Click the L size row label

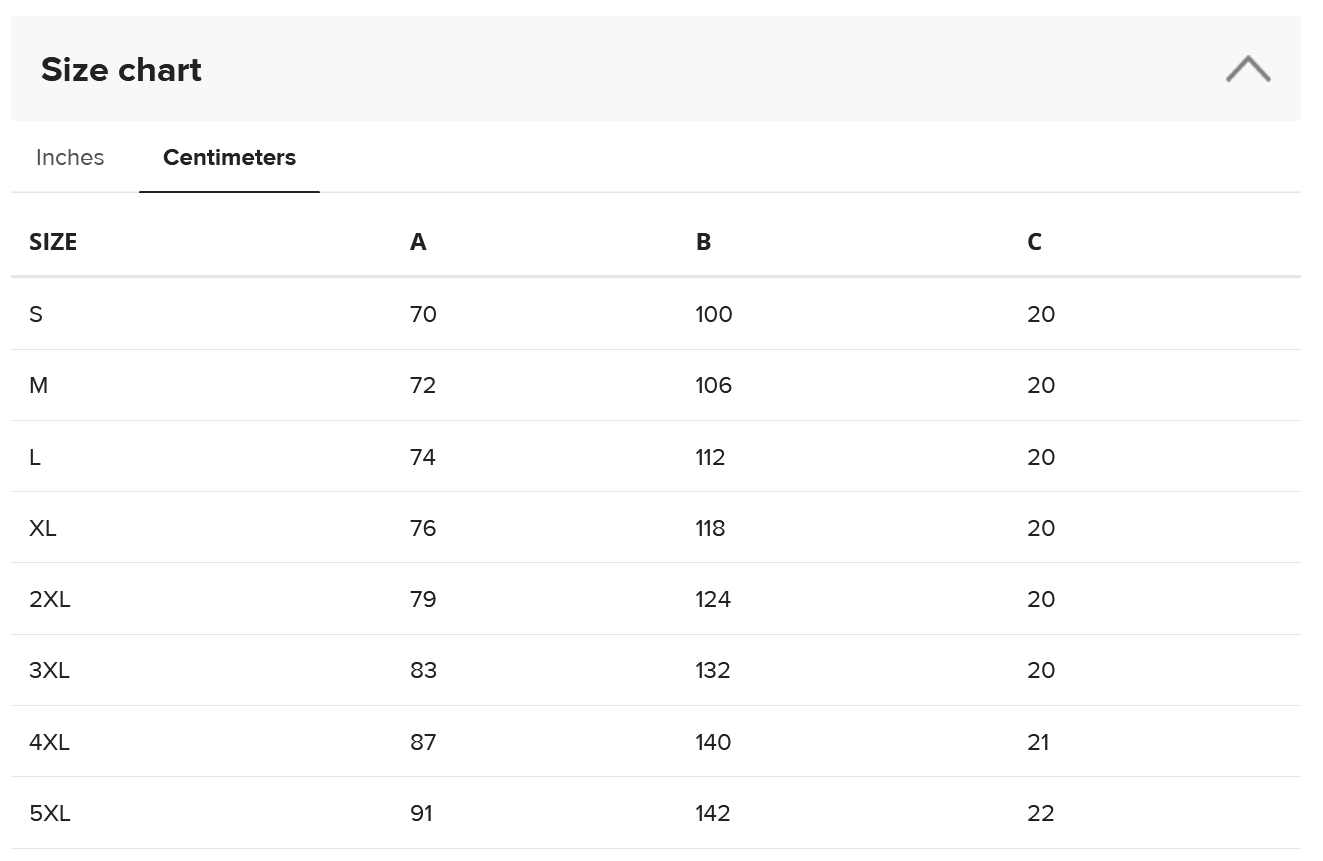pyautogui.click(x=35, y=458)
